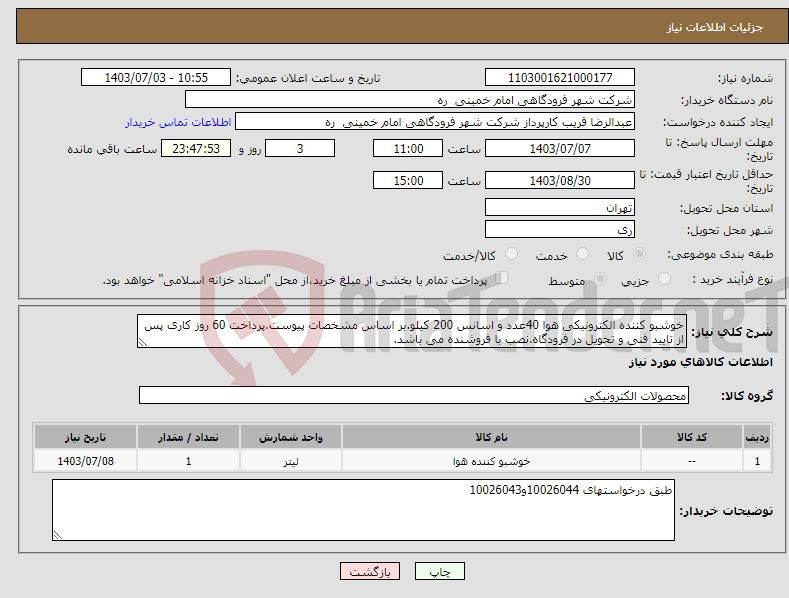The height and width of the screenshot is (598, 789).
Task: Click the اطلاعات کالاهای مورد نیاز heading
Action: (700, 362)
